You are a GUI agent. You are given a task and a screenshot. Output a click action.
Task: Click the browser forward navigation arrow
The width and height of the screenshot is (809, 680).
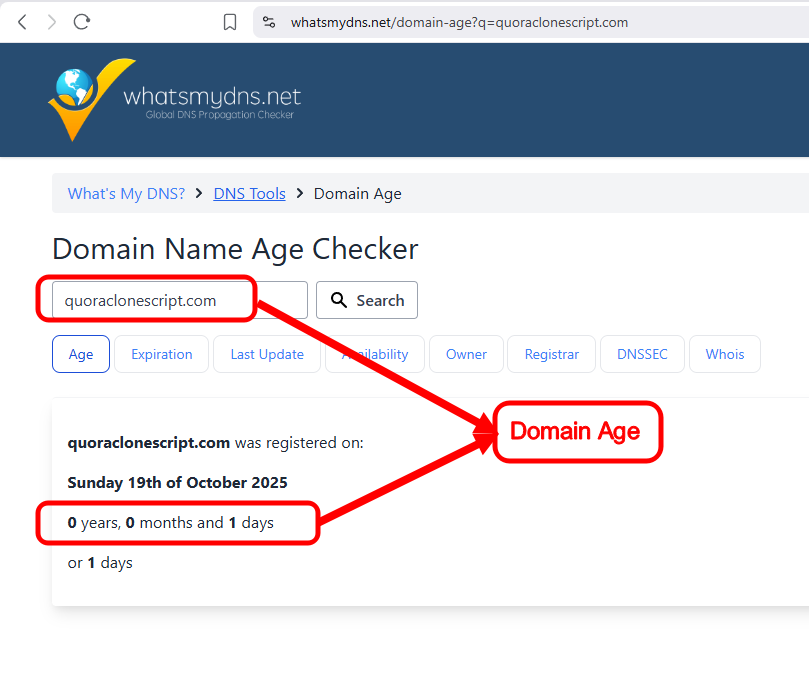point(52,21)
